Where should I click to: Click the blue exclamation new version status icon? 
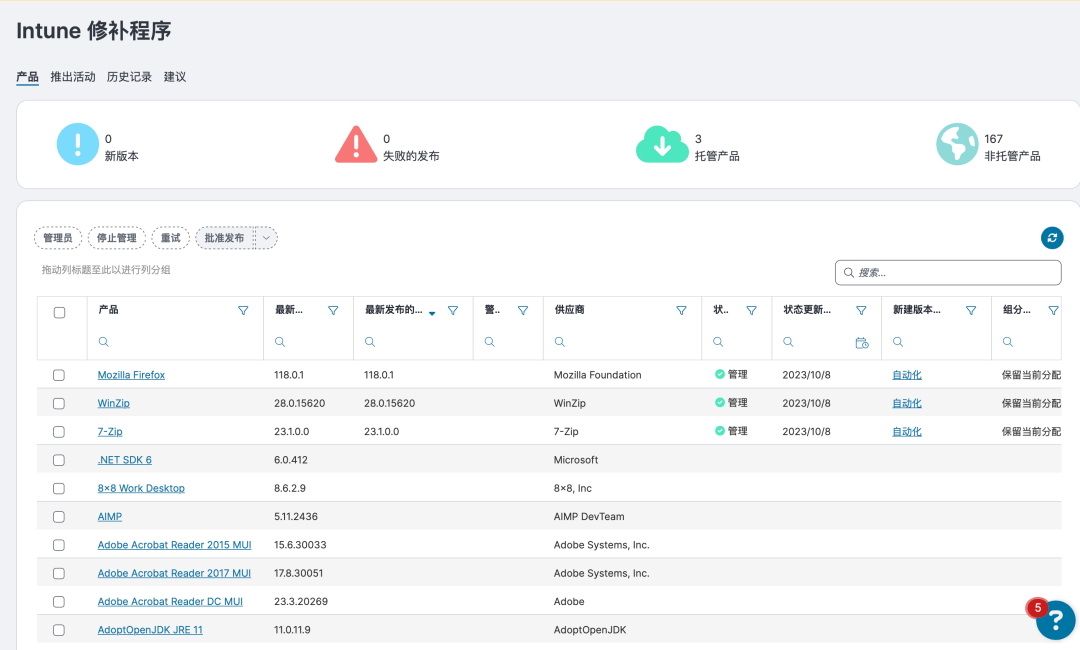click(77, 143)
